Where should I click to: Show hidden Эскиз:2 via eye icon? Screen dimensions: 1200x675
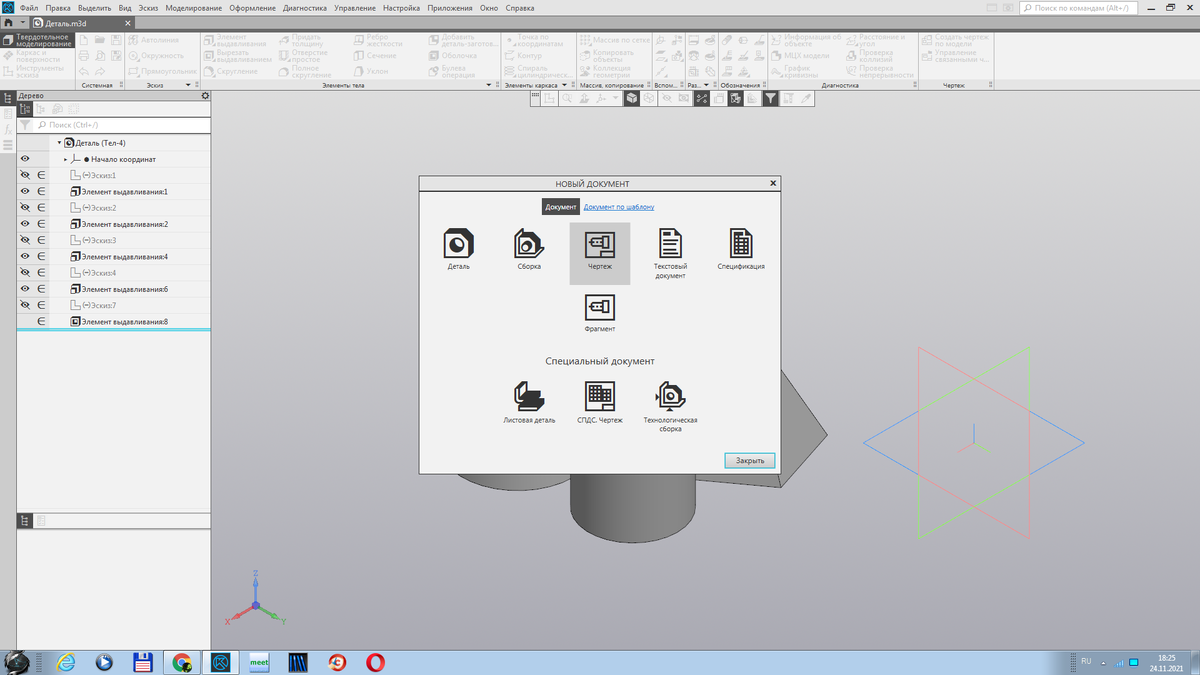coord(25,207)
